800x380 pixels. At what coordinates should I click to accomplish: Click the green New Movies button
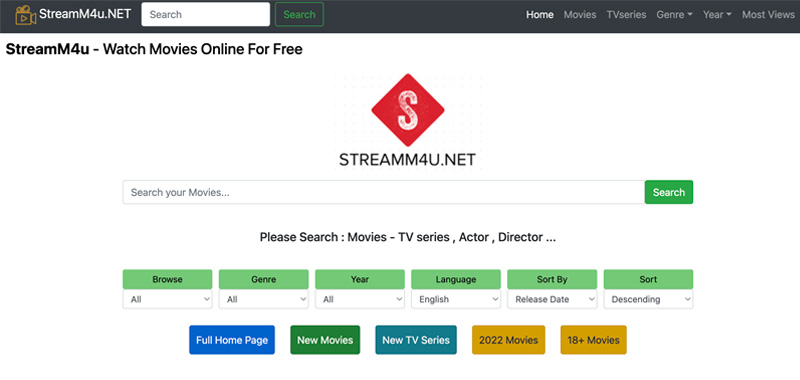click(325, 340)
